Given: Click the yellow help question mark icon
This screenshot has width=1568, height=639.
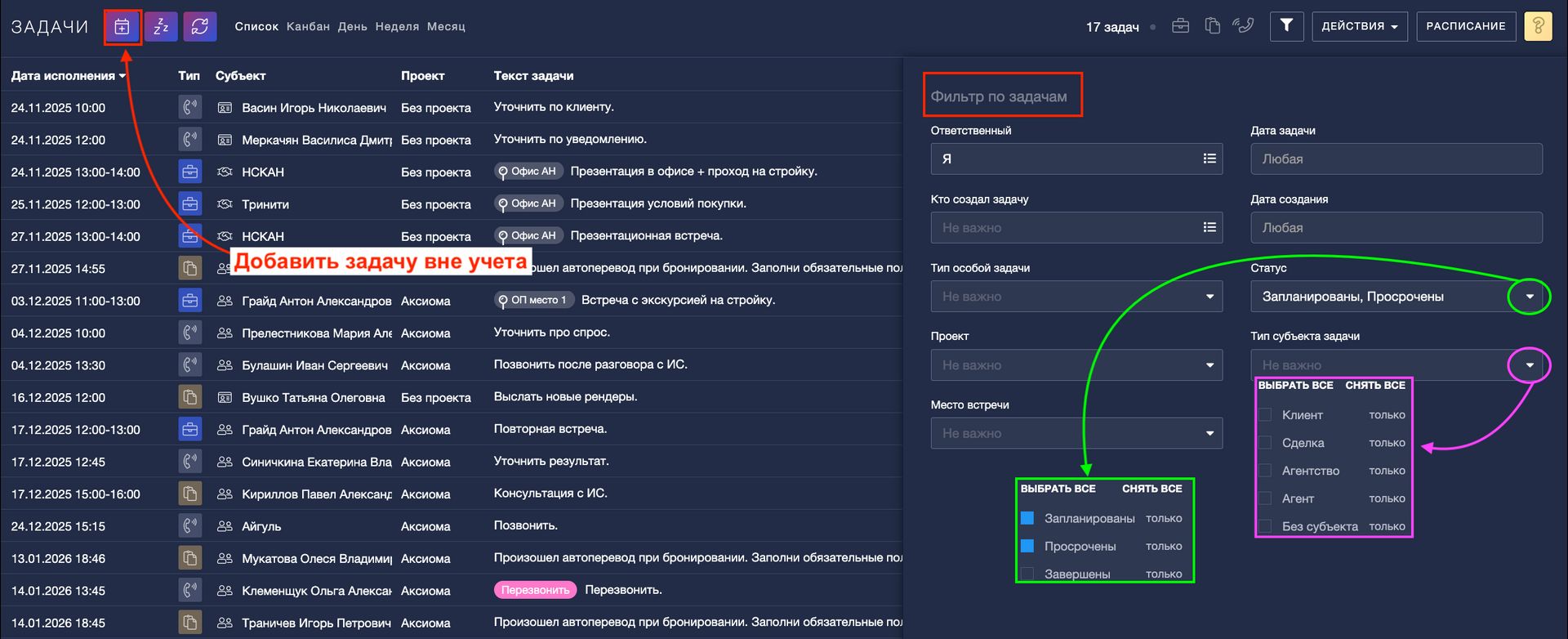Looking at the screenshot, I should point(1538,26).
